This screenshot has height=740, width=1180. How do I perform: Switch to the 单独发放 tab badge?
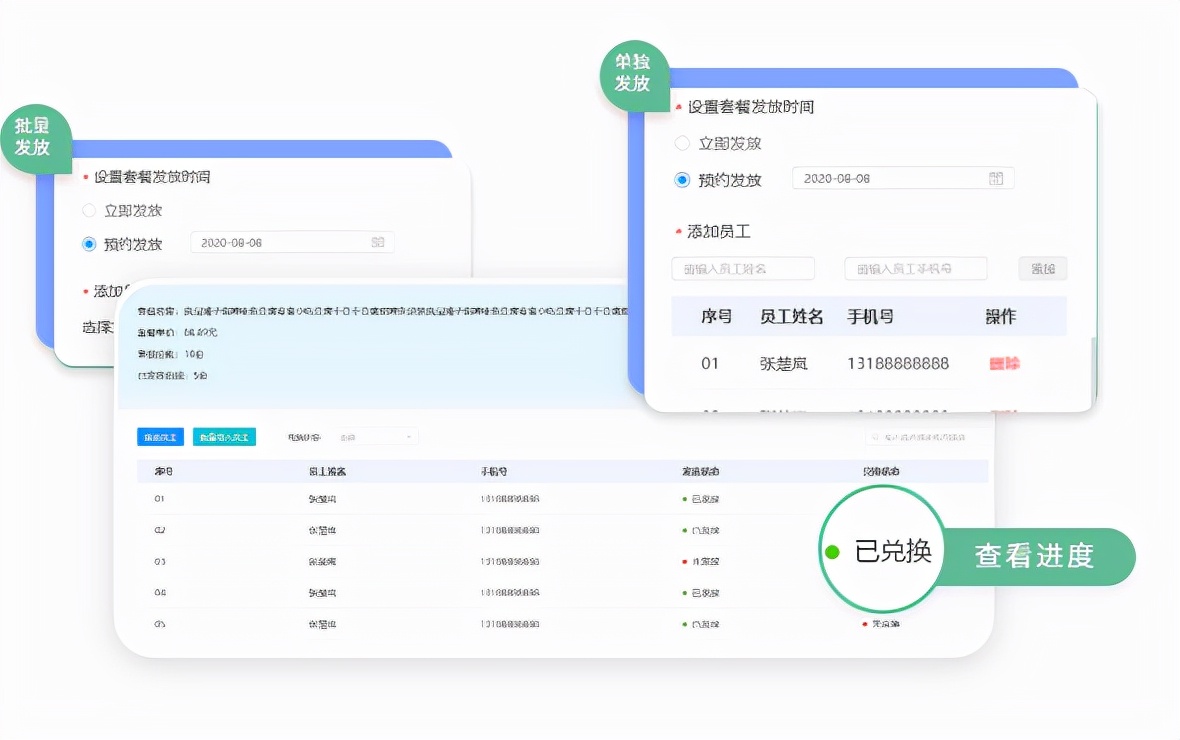pyautogui.click(x=633, y=72)
